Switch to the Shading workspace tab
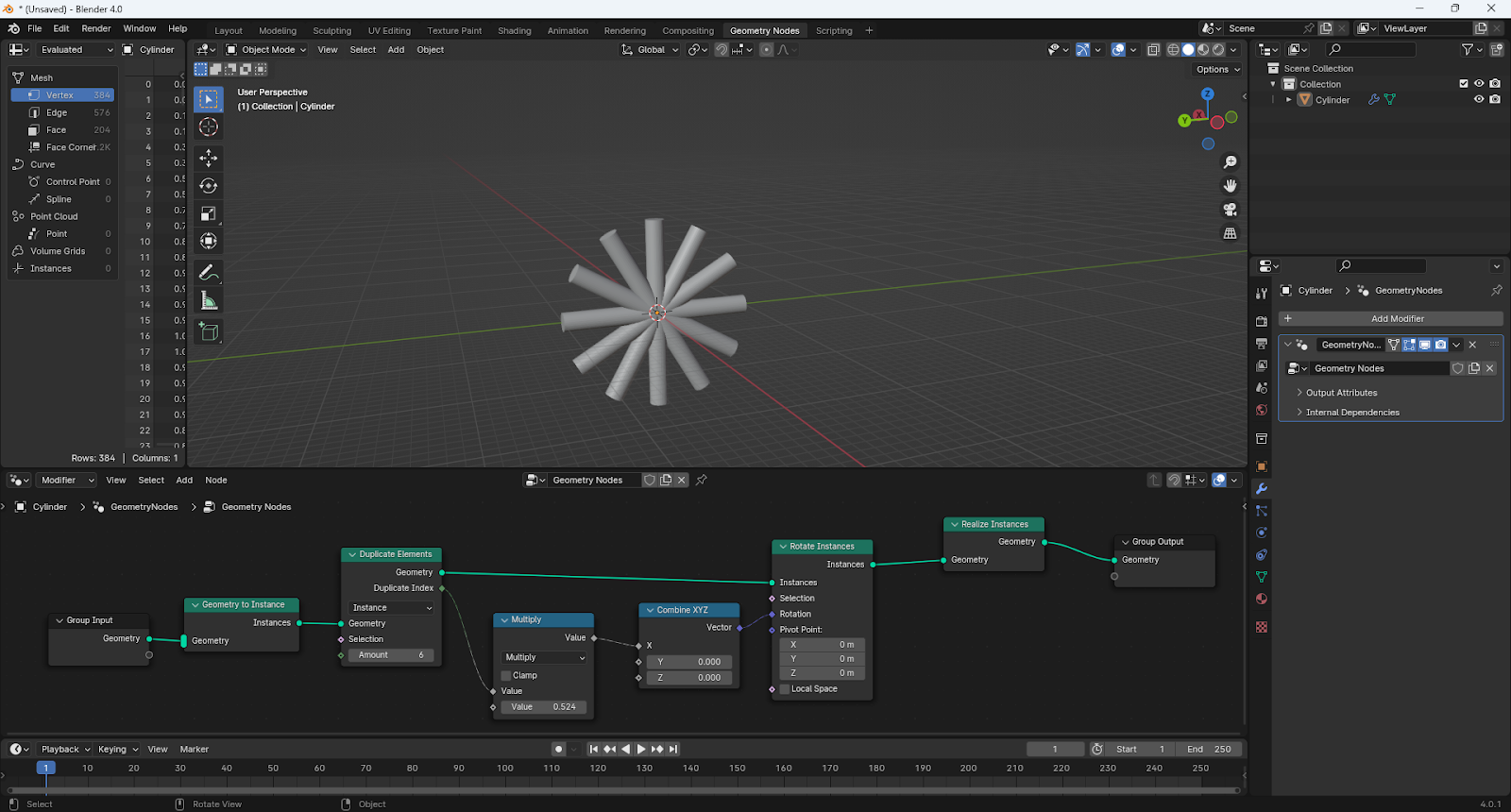This screenshot has height=812, width=1511. click(x=515, y=30)
